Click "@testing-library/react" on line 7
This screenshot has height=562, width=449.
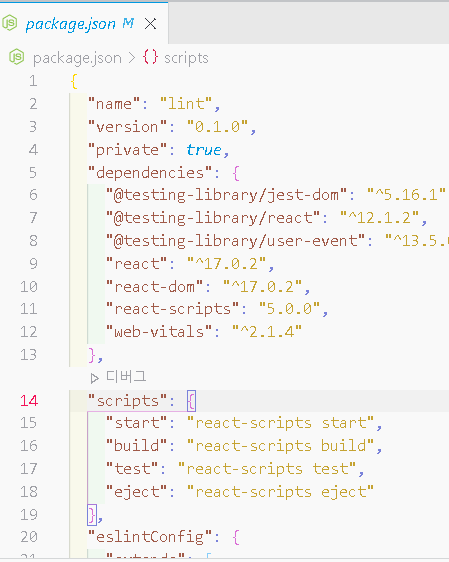213,218
